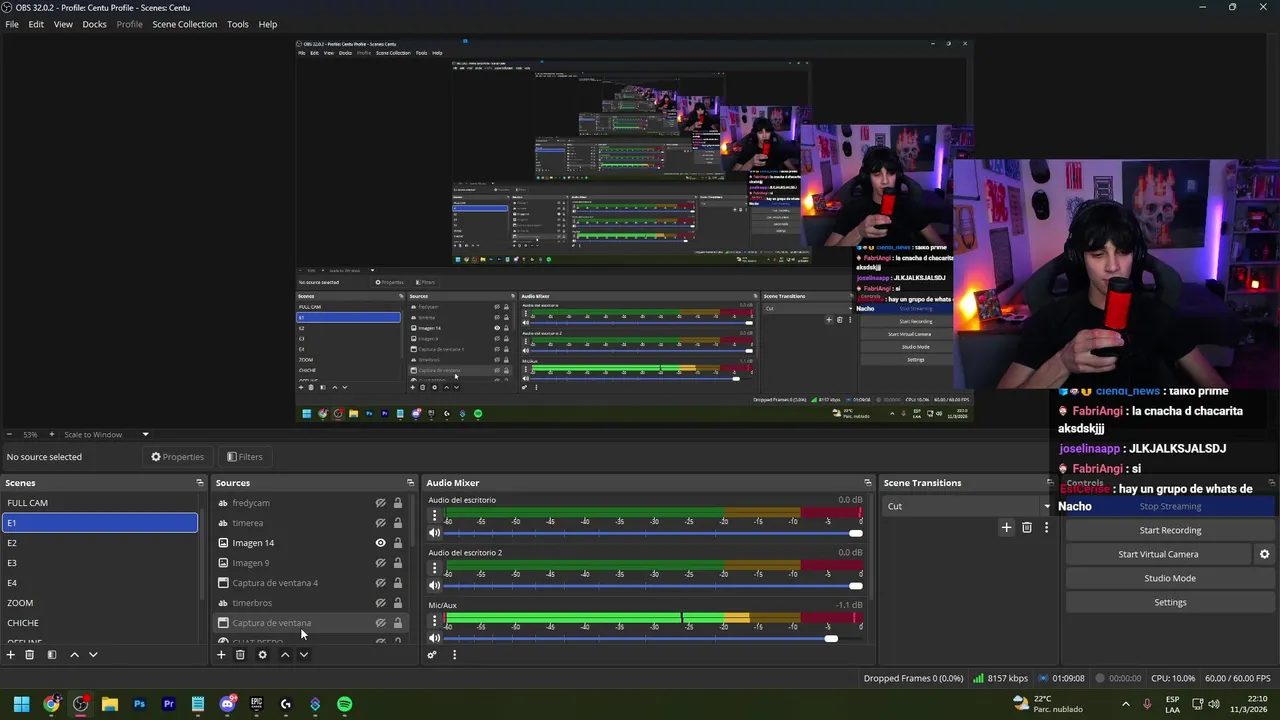The image size is (1280, 720).
Task: Click the Filters button
Action: [245, 457]
